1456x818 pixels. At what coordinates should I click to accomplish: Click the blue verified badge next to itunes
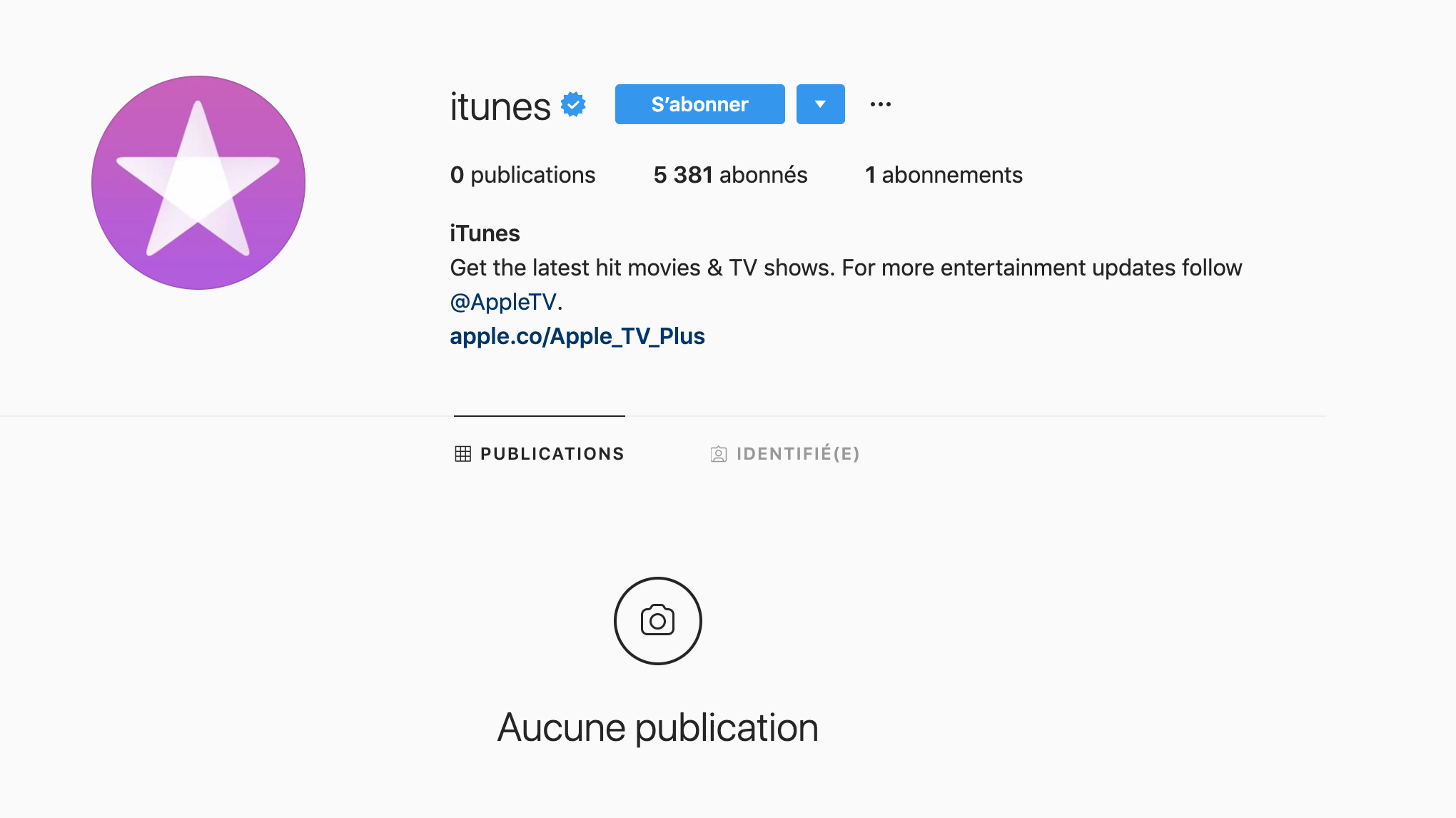[573, 104]
